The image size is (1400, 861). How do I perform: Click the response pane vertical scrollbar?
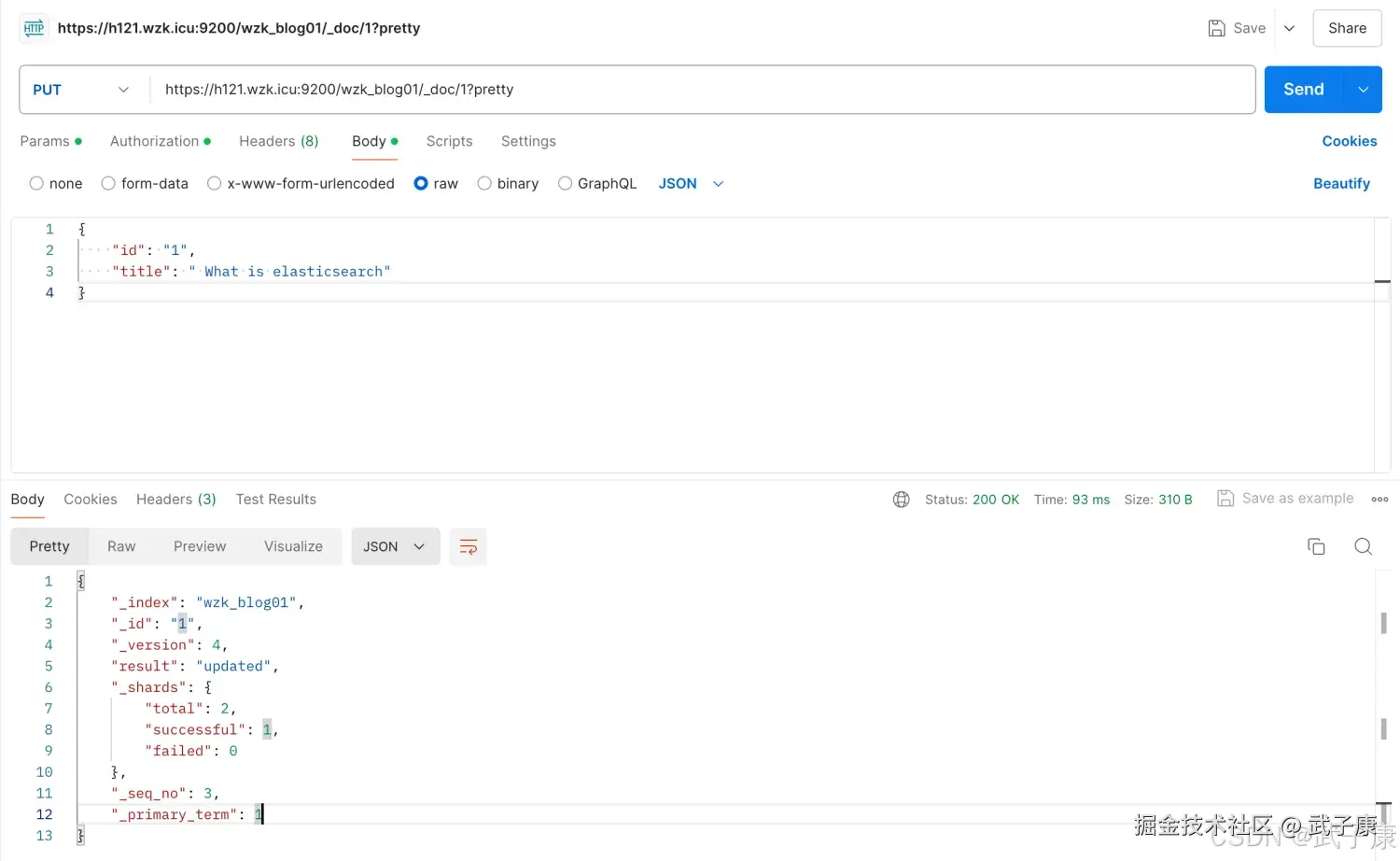pyautogui.click(x=1383, y=623)
